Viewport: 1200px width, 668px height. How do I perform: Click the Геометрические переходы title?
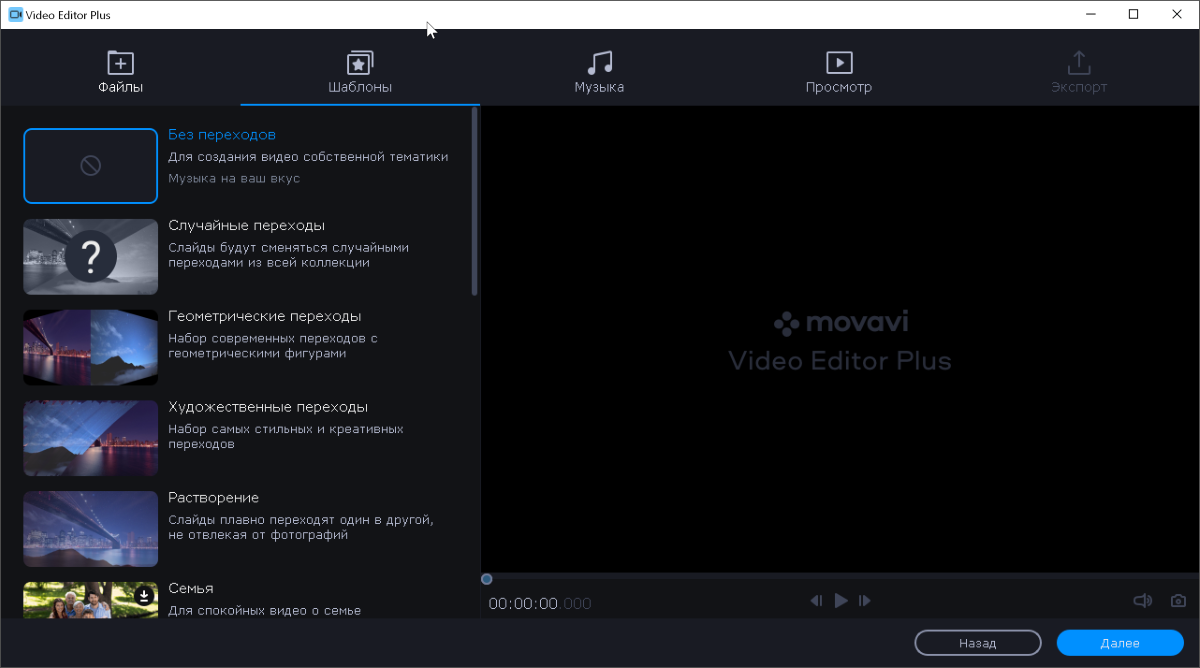(x=265, y=316)
